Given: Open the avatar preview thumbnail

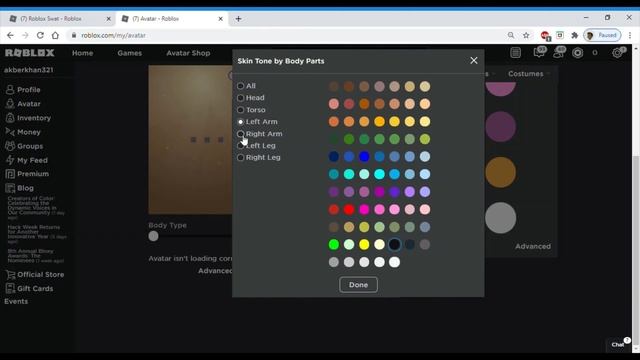Looking at the screenshot, I should (x=190, y=140).
